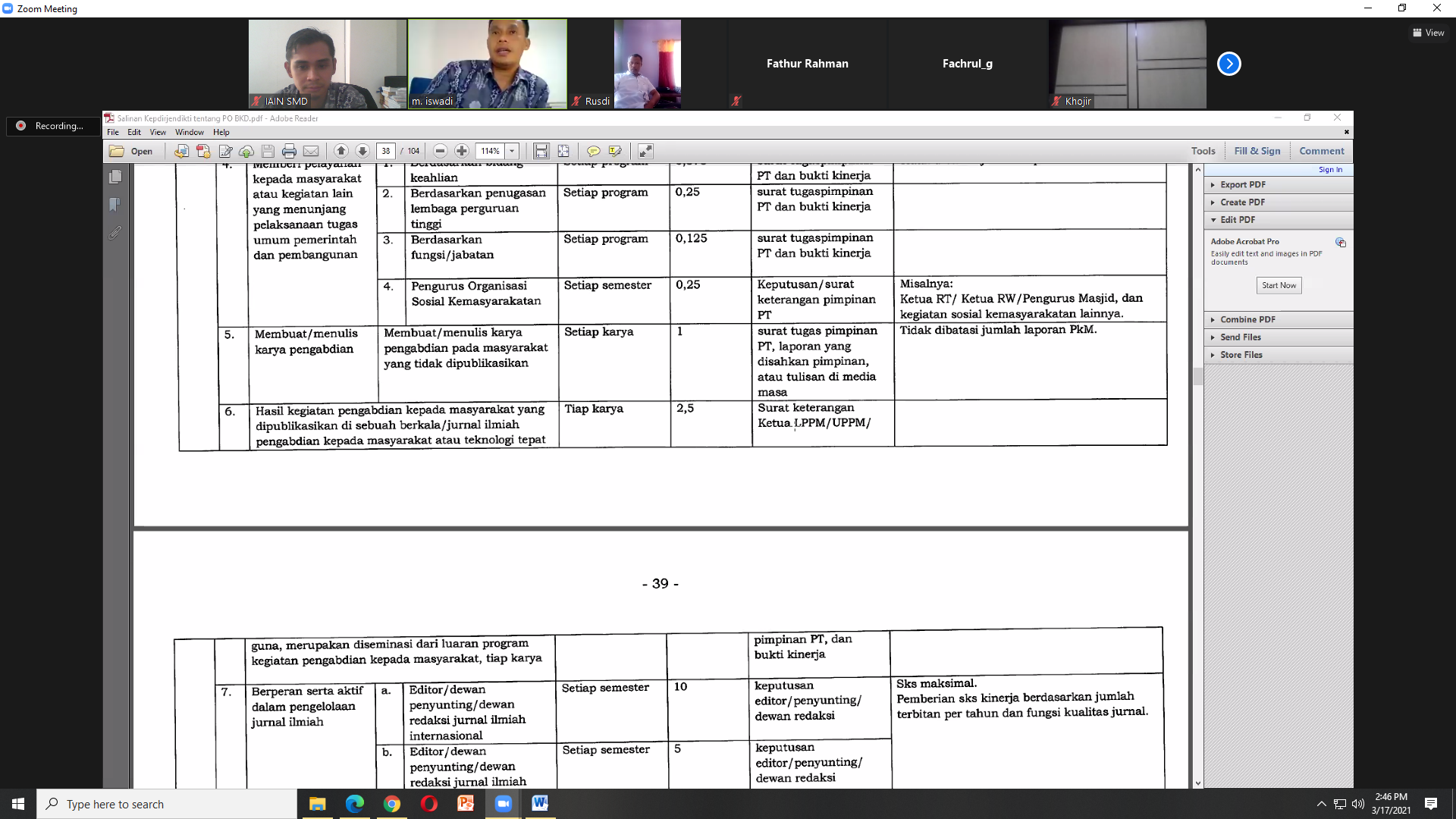This screenshot has width=1456, height=819.
Task: Switch to Read Mode with the expand icon
Action: point(645,151)
